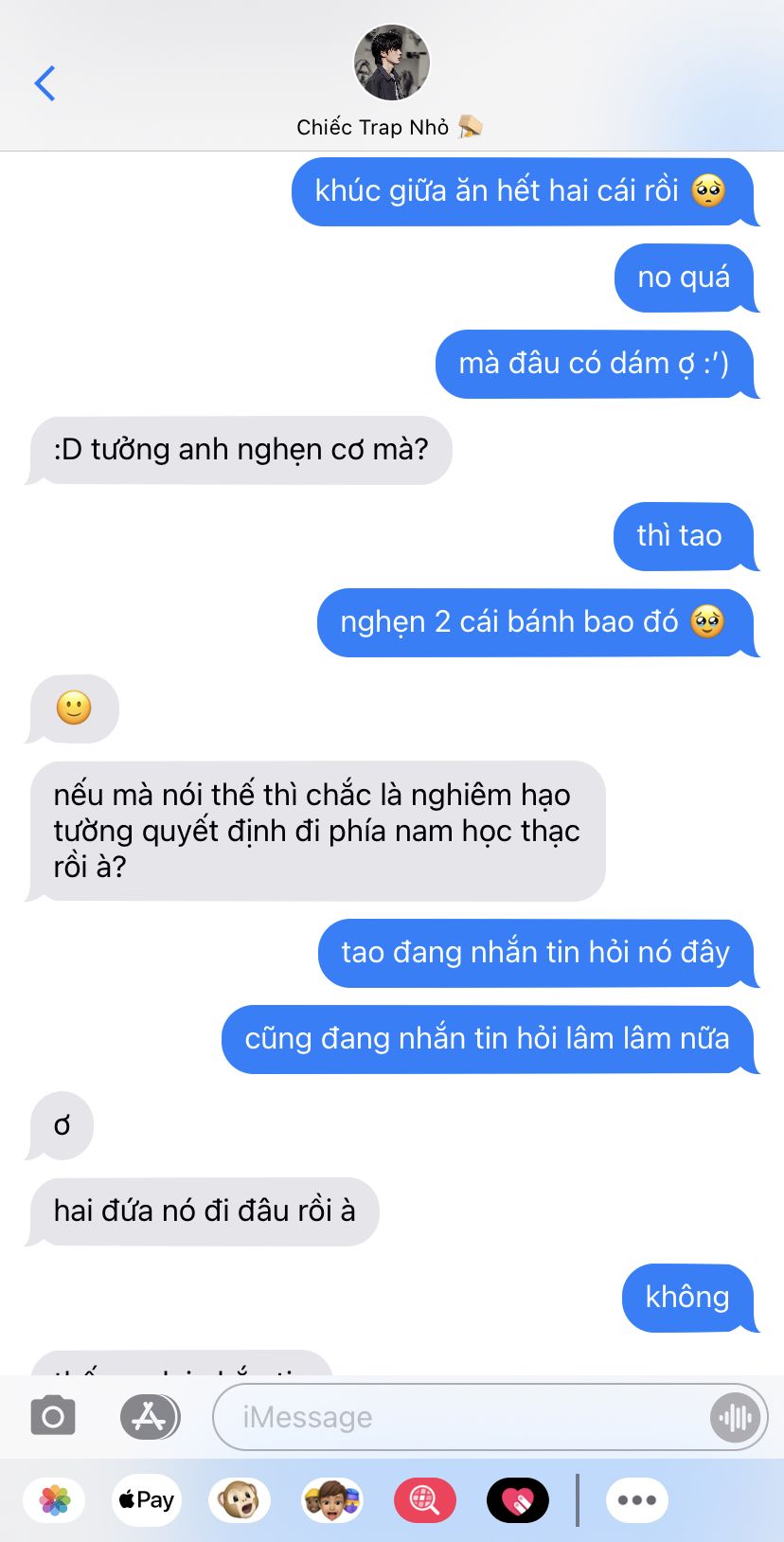Open the App Store apps drawer icon
This screenshot has height=1542, width=784.
(150, 1417)
